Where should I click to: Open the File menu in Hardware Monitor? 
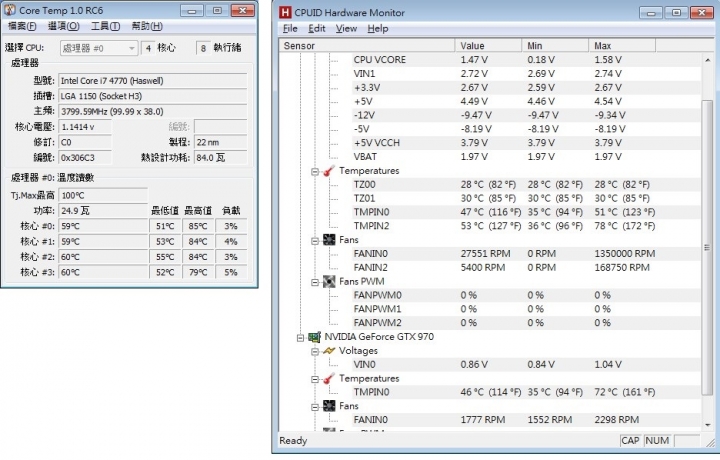290,28
